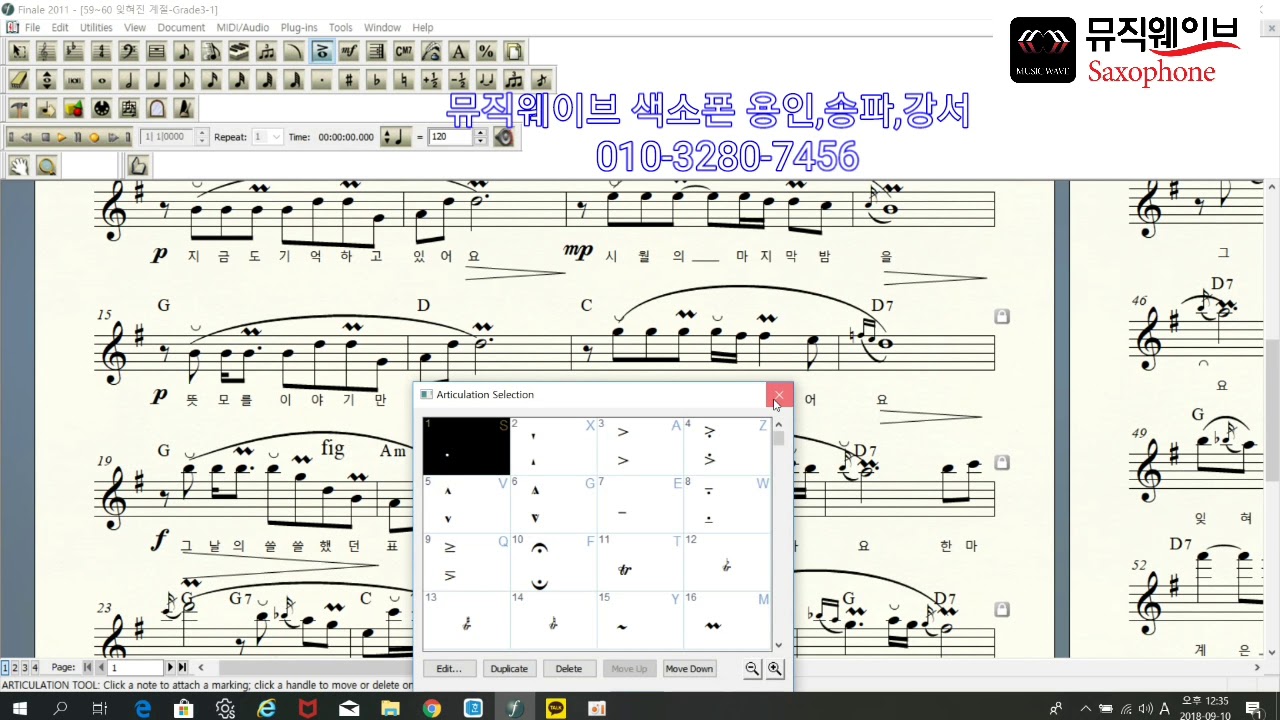Open the Utilities menu
Viewport: 1280px width, 720px height.
(96, 27)
